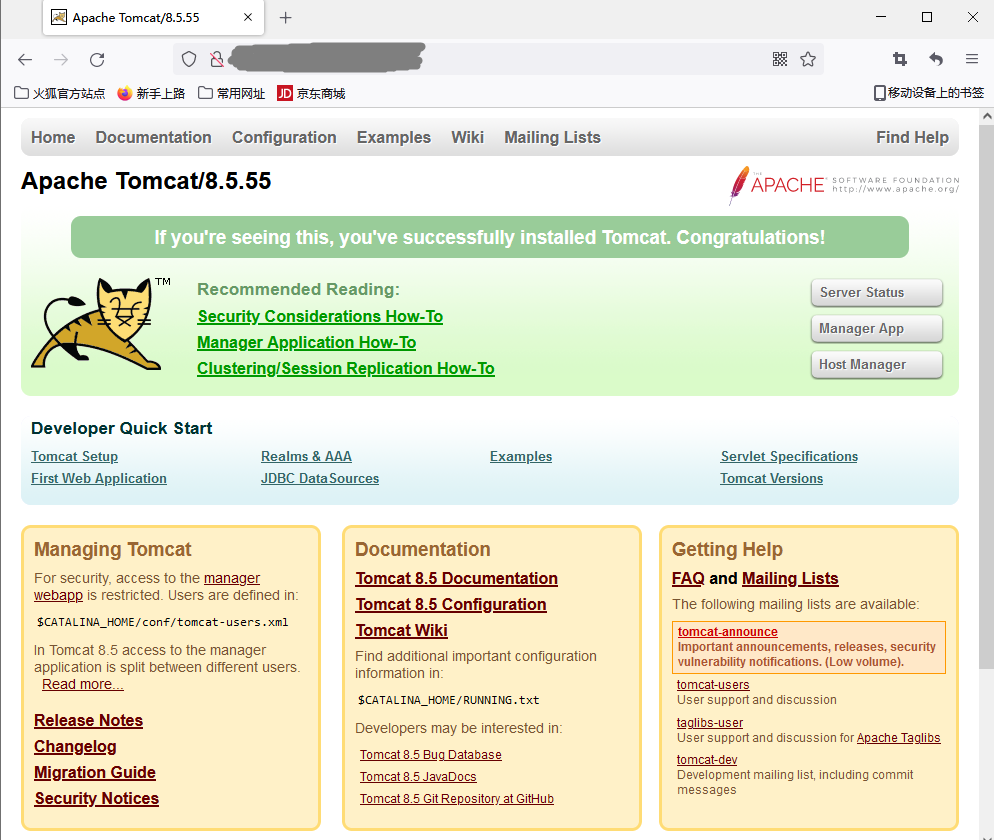This screenshot has width=994, height=840.
Task: Open the Firefox hamburger menu
Action: tap(971, 60)
